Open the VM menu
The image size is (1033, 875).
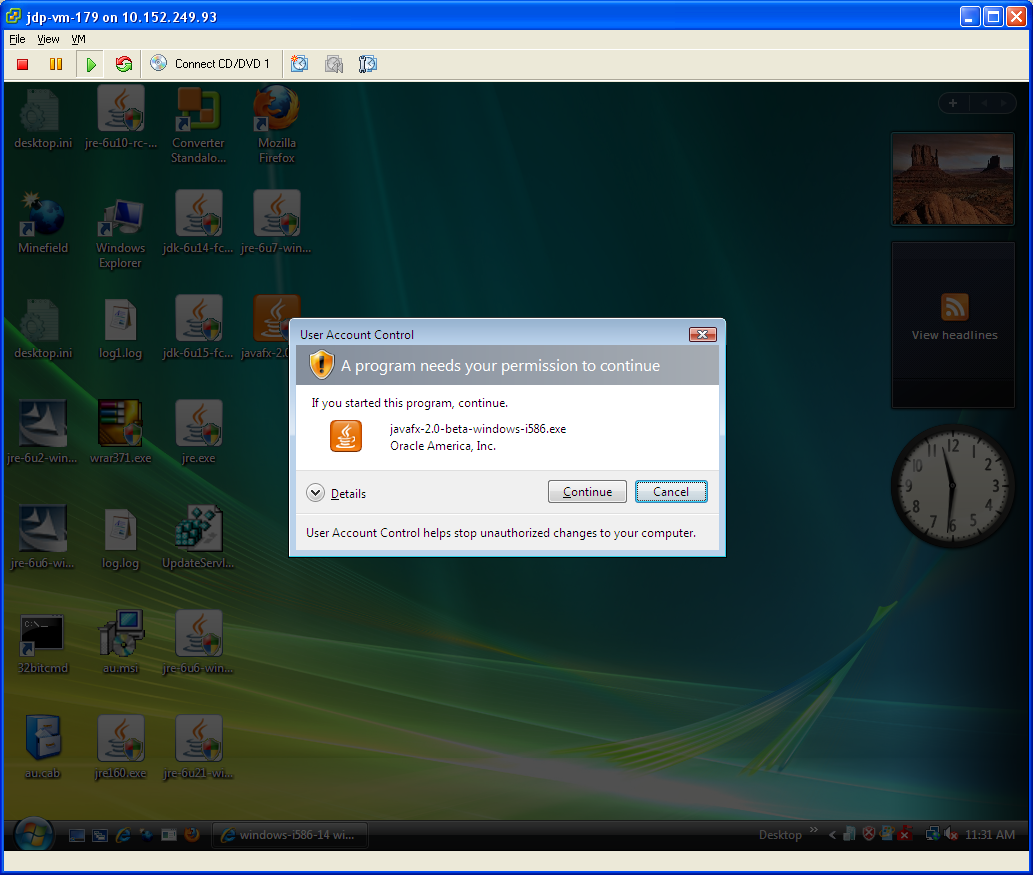pyautogui.click(x=78, y=39)
